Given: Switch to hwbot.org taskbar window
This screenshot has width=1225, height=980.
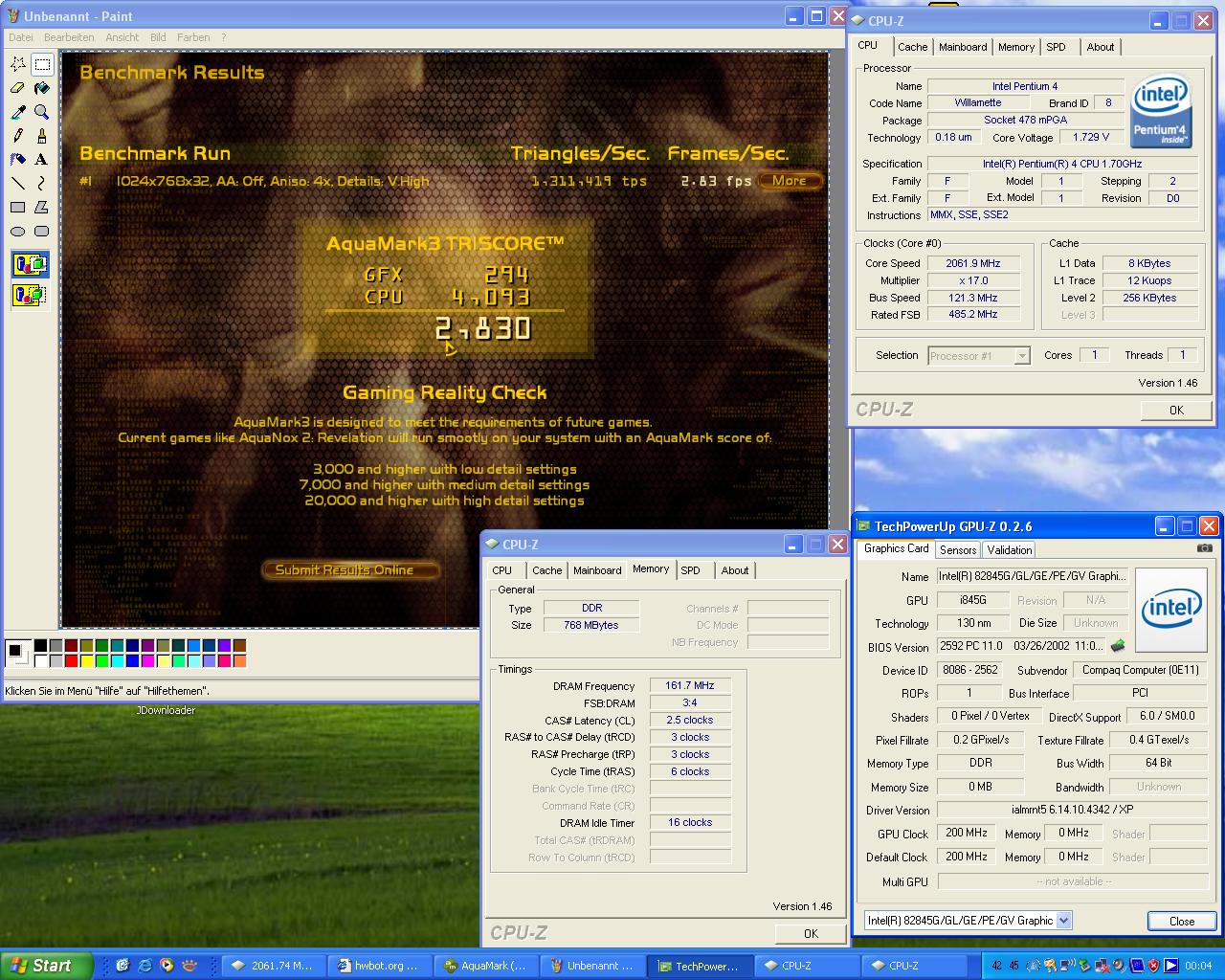Looking at the screenshot, I should [x=380, y=966].
